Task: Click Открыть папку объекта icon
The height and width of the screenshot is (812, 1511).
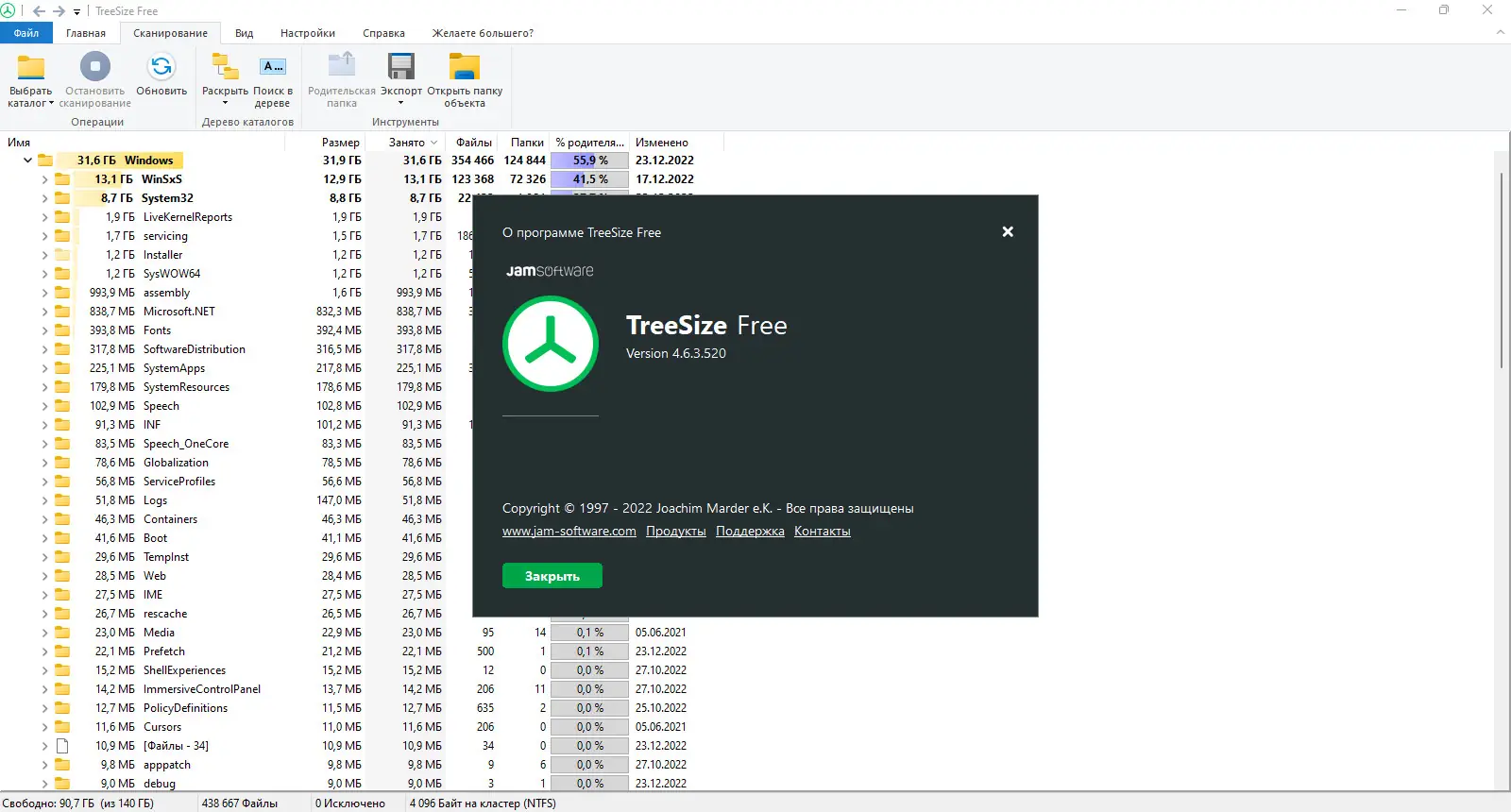Action: (465, 67)
